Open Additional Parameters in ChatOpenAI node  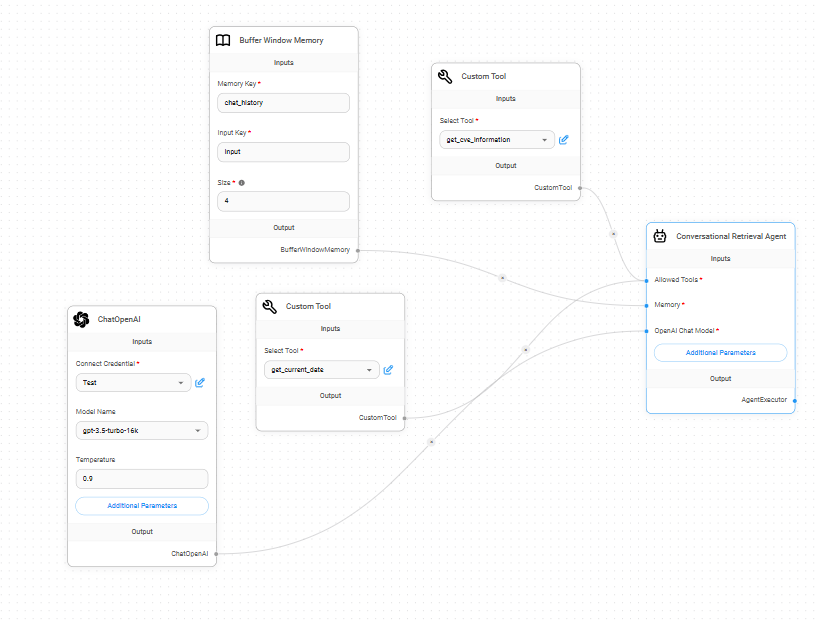141,506
